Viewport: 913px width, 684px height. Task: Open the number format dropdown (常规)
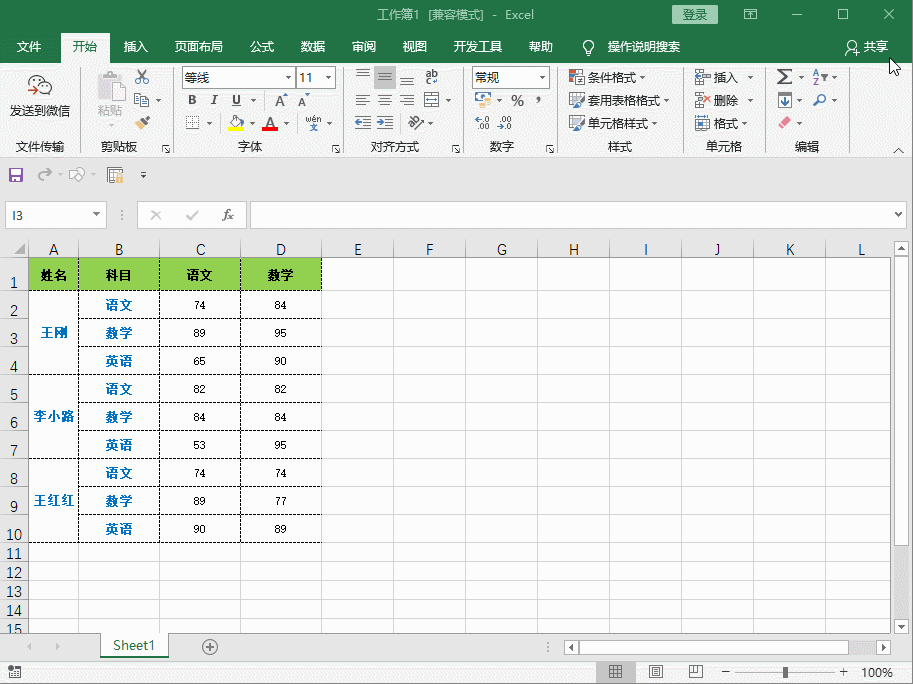pyautogui.click(x=542, y=77)
